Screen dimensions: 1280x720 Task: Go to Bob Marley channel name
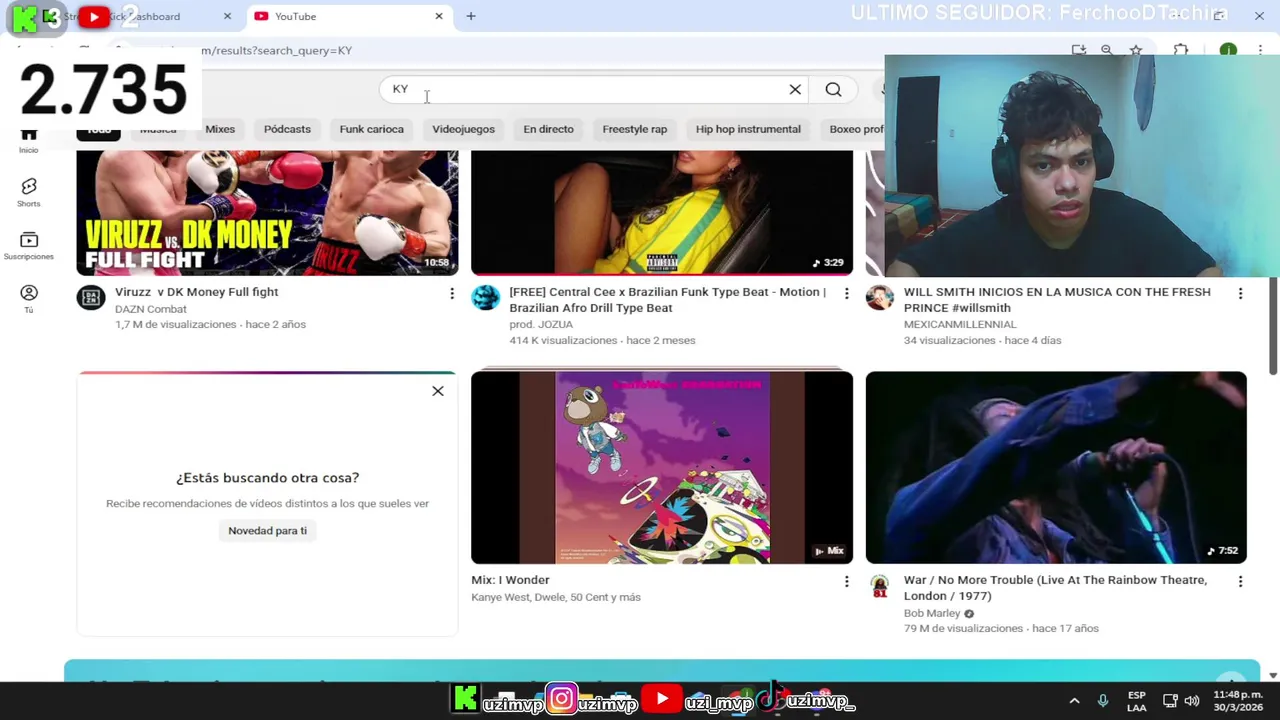click(x=932, y=613)
